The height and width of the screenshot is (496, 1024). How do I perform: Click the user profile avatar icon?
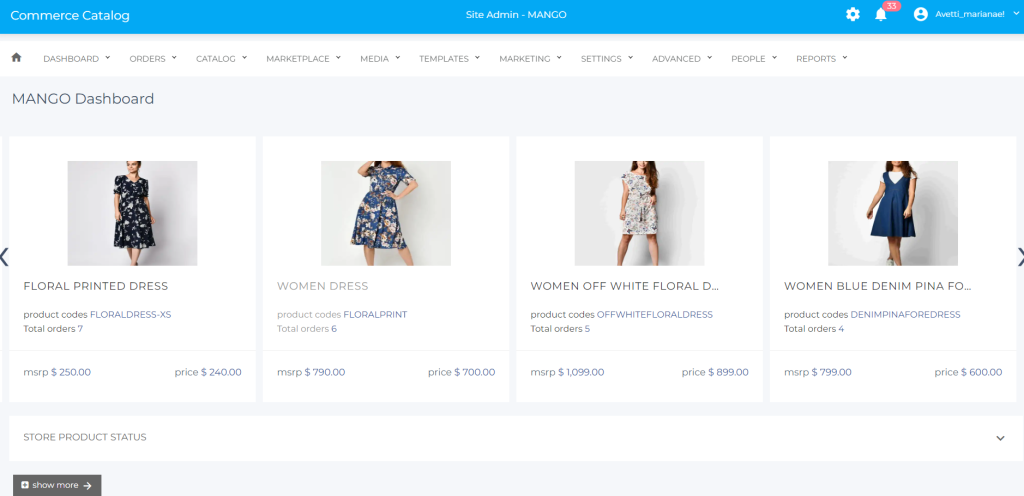tap(920, 14)
